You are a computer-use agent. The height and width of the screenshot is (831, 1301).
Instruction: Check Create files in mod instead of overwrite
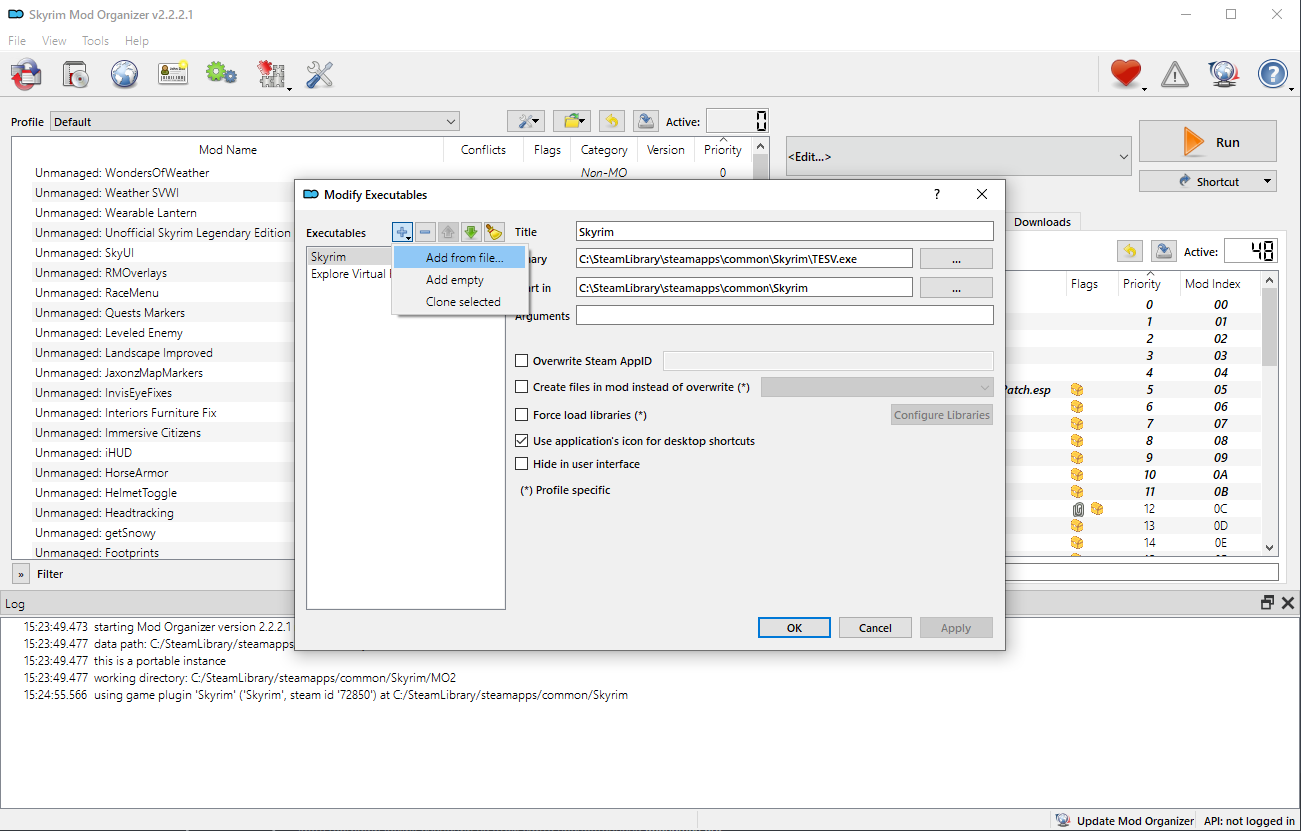(521, 387)
